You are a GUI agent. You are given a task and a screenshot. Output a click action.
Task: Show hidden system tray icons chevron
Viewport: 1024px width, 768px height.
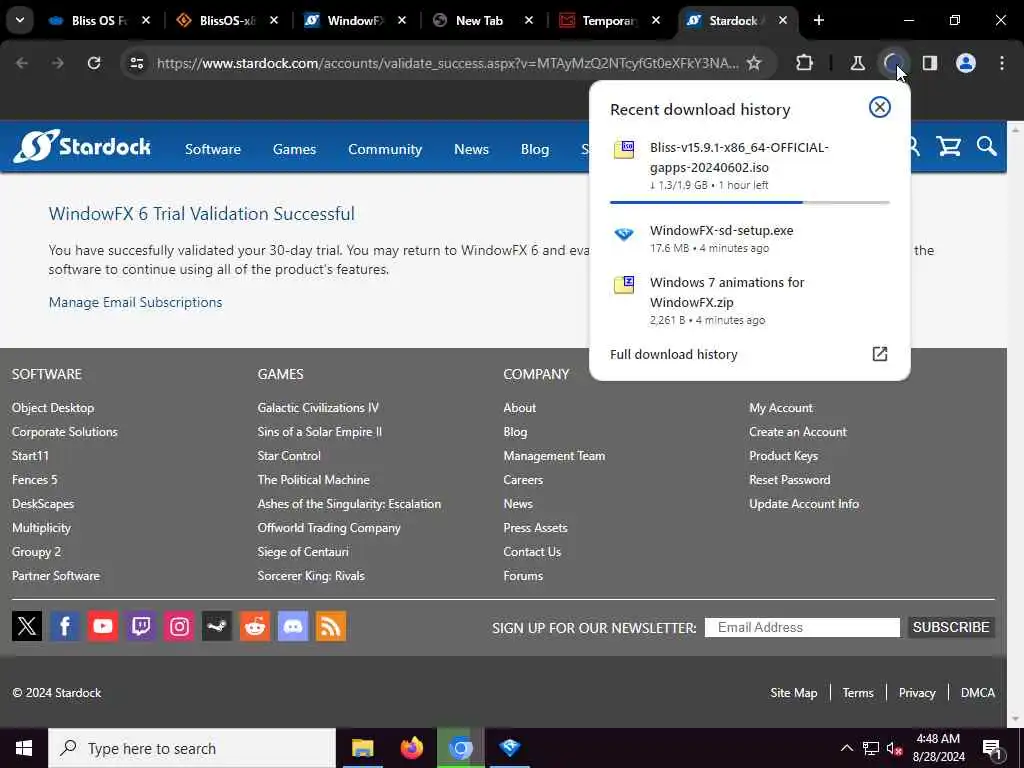point(846,748)
